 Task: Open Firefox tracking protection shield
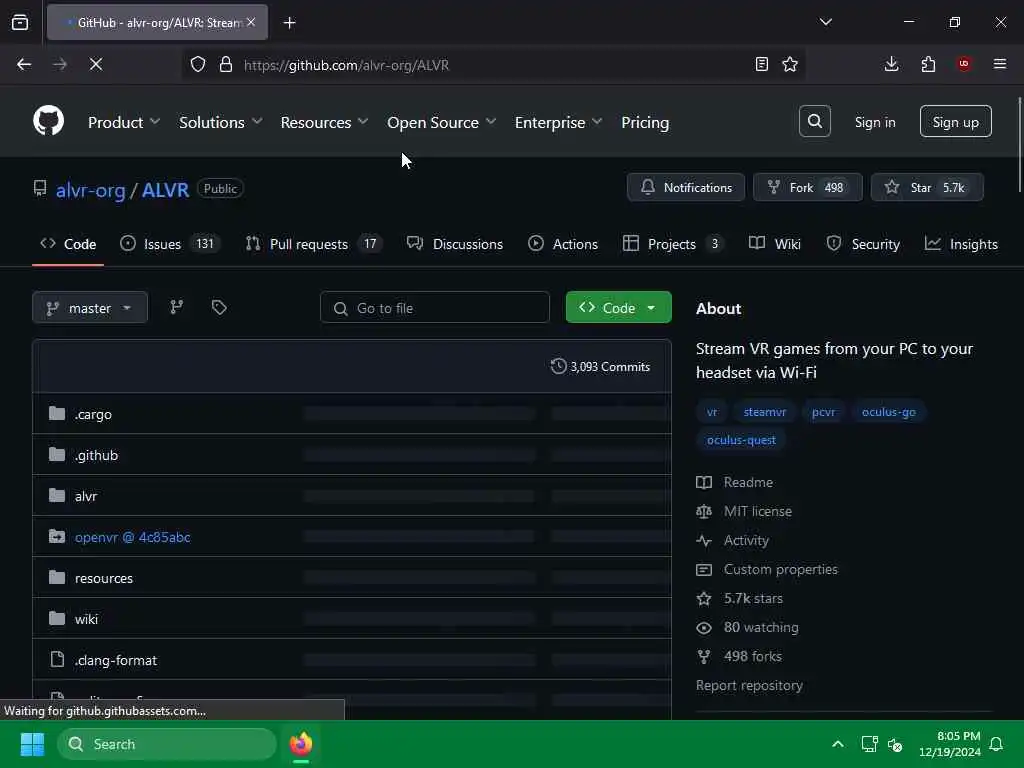tap(198, 64)
